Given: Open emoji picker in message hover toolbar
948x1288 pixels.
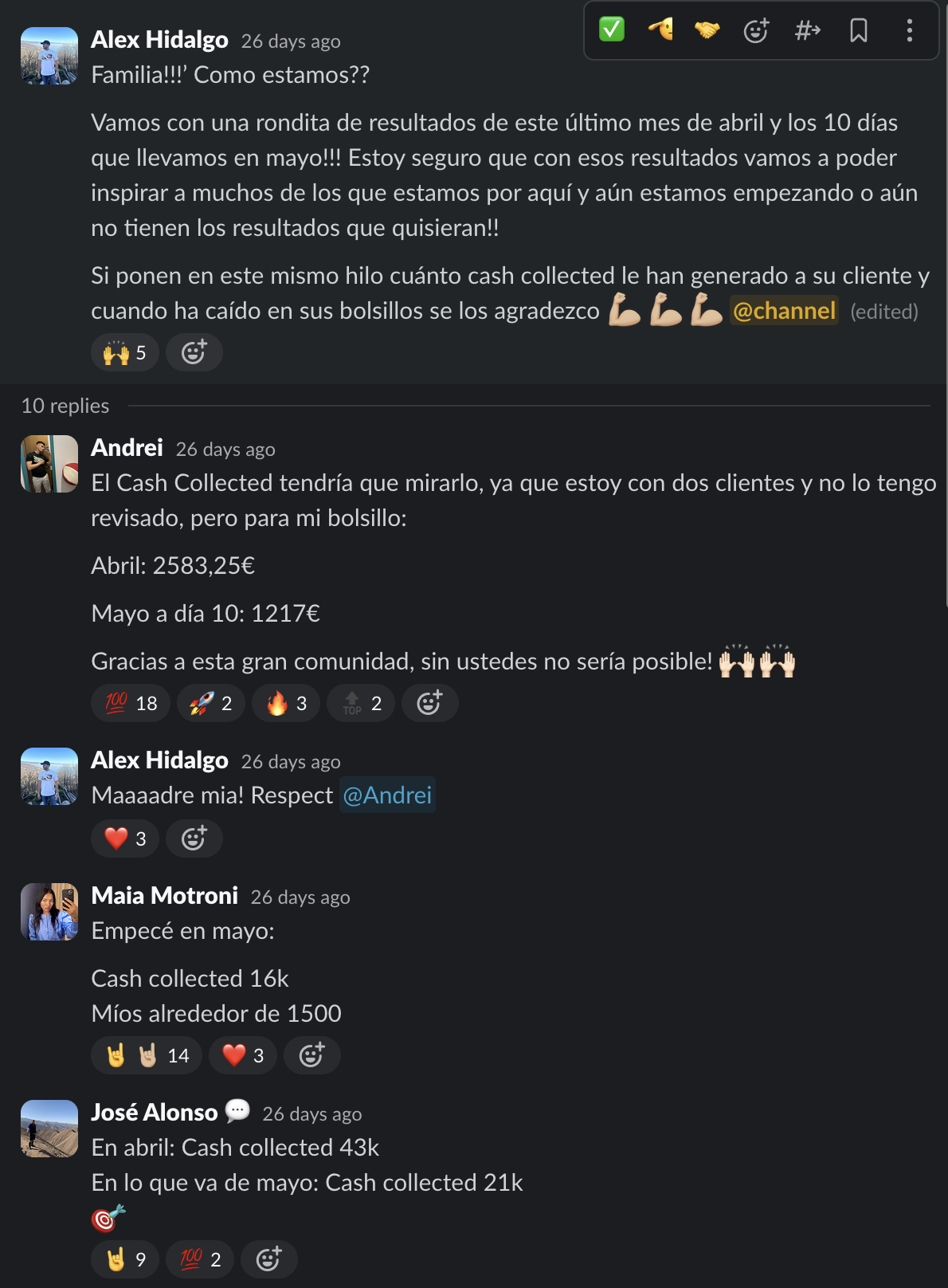Looking at the screenshot, I should pos(756,30).
